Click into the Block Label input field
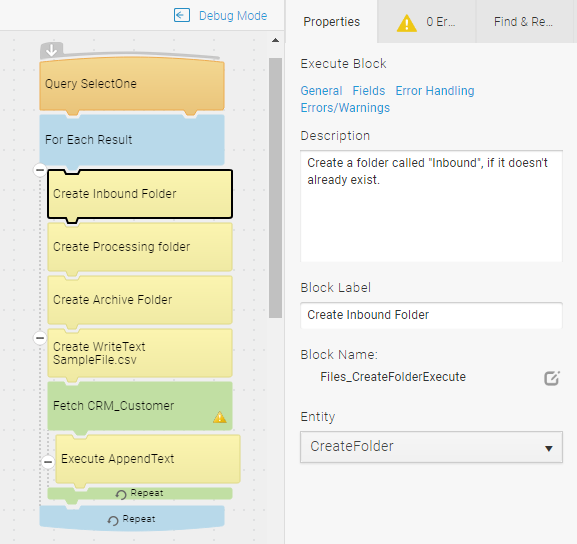This screenshot has height=544, width=577. coord(431,315)
